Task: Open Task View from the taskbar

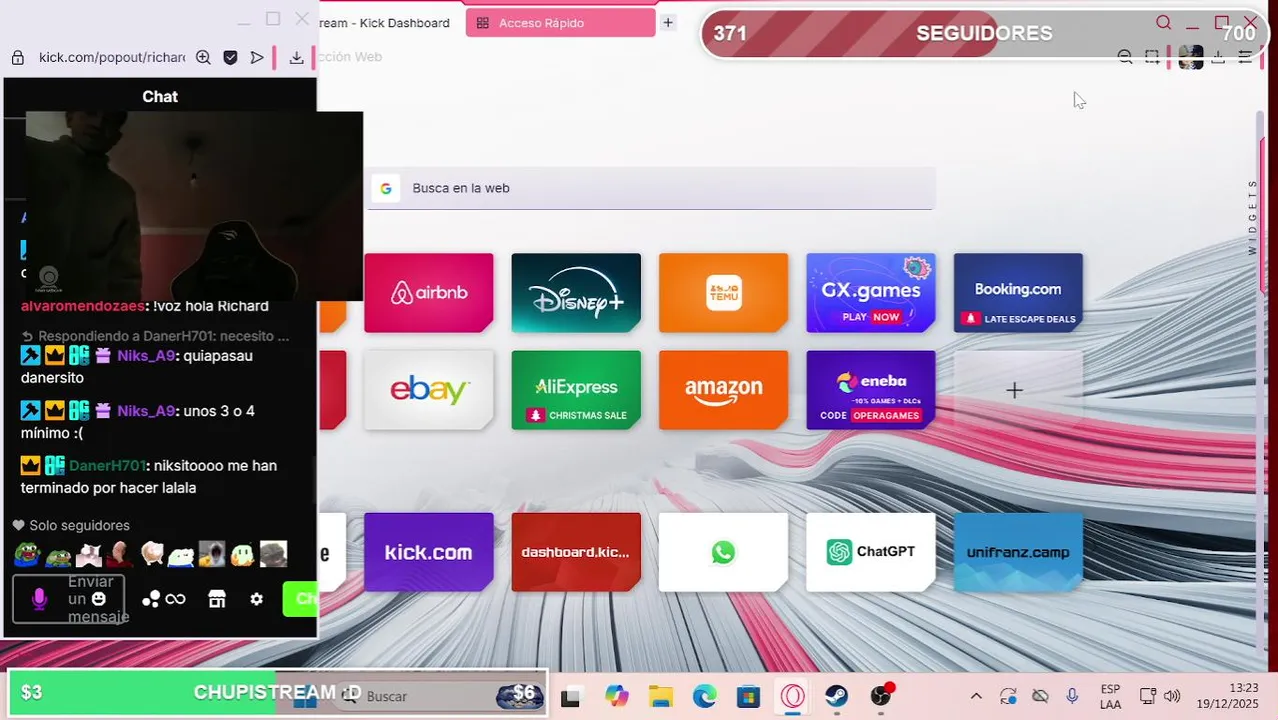Action: (x=571, y=697)
